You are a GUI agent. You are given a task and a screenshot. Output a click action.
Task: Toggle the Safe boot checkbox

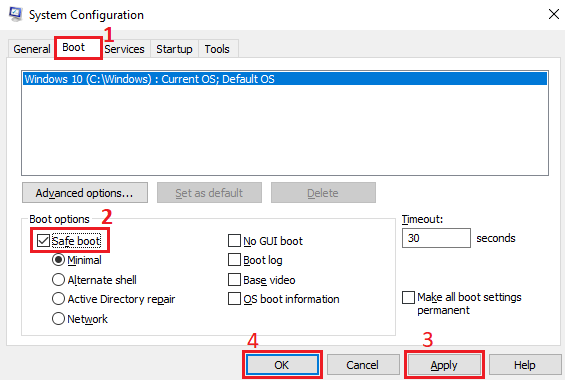(x=43, y=240)
